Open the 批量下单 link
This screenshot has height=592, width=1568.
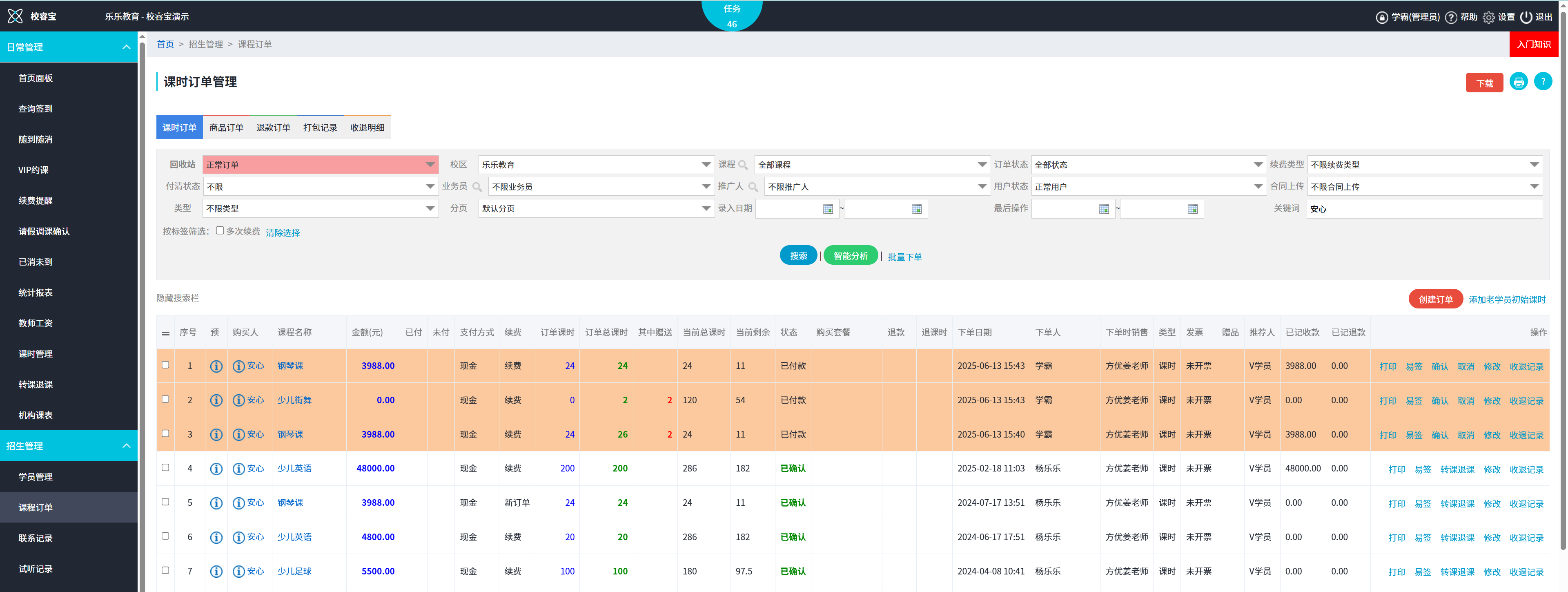(904, 257)
